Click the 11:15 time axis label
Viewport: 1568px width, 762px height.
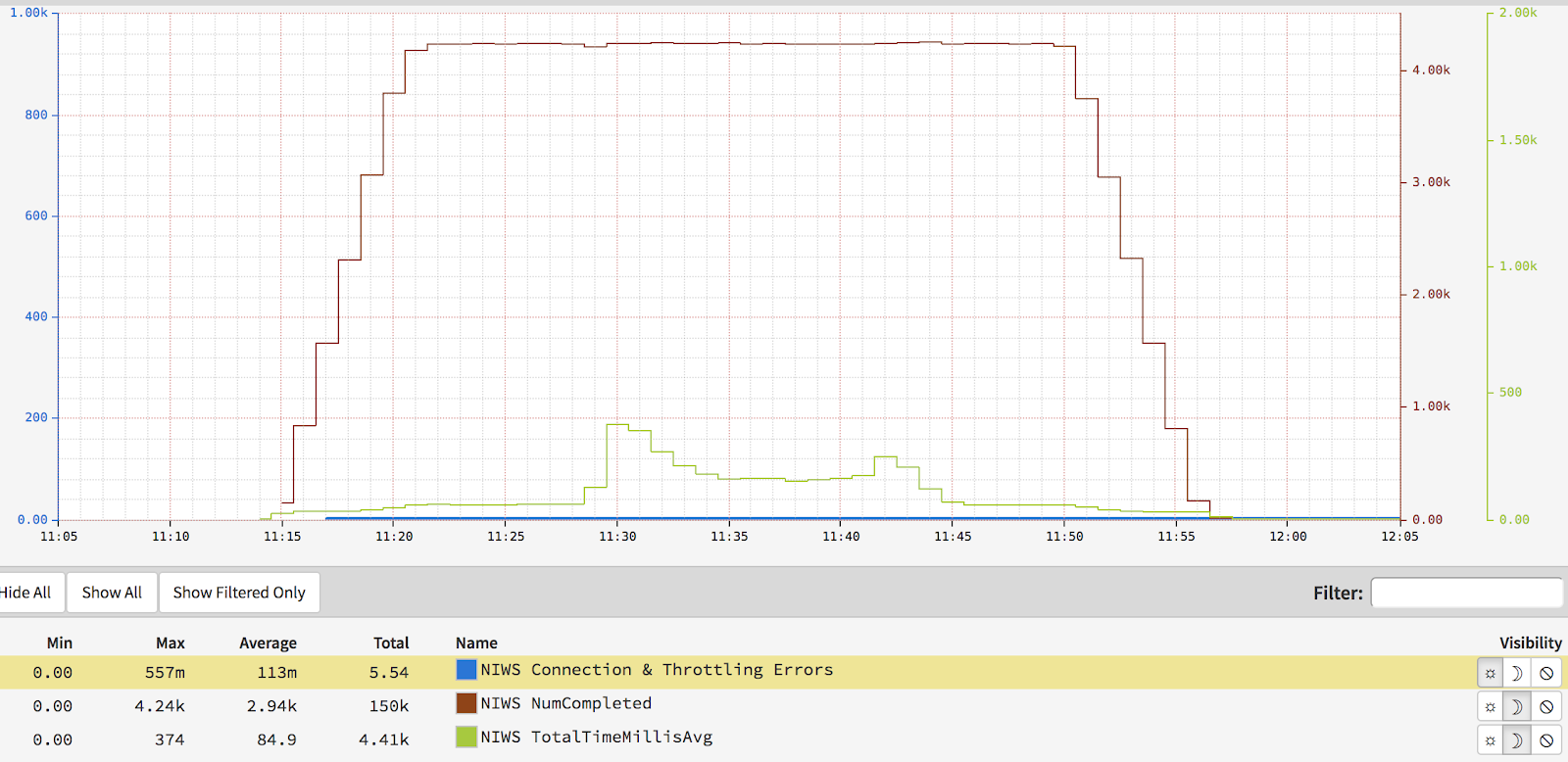pyautogui.click(x=282, y=537)
